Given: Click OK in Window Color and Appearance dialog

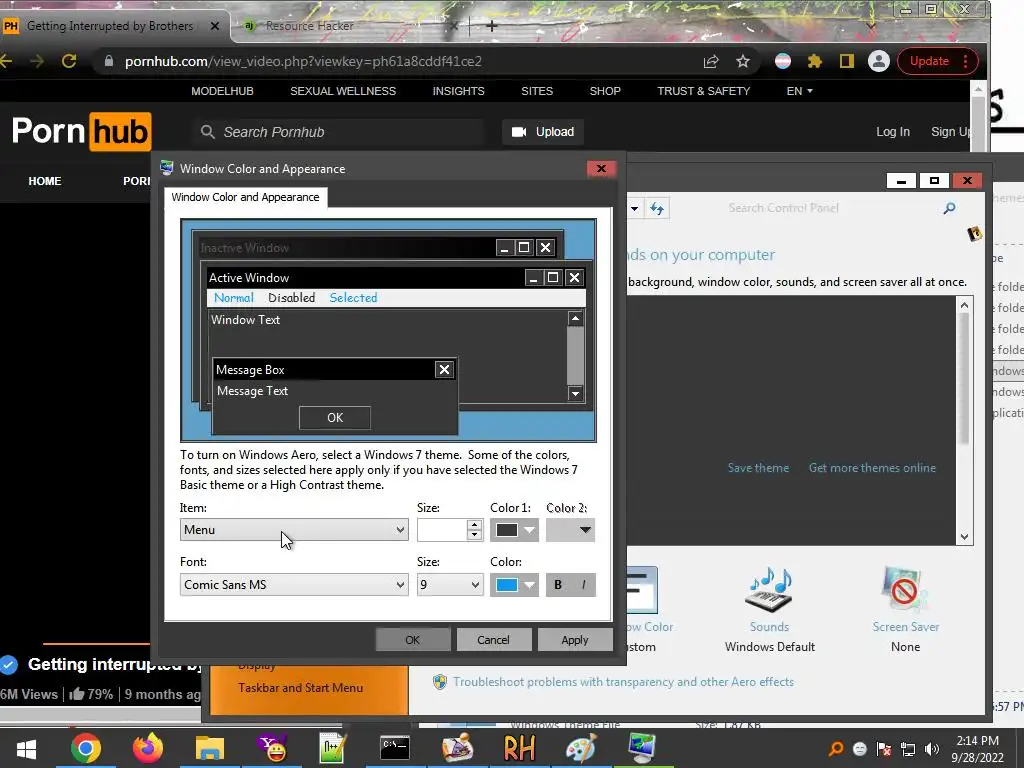Looking at the screenshot, I should click(413, 640).
